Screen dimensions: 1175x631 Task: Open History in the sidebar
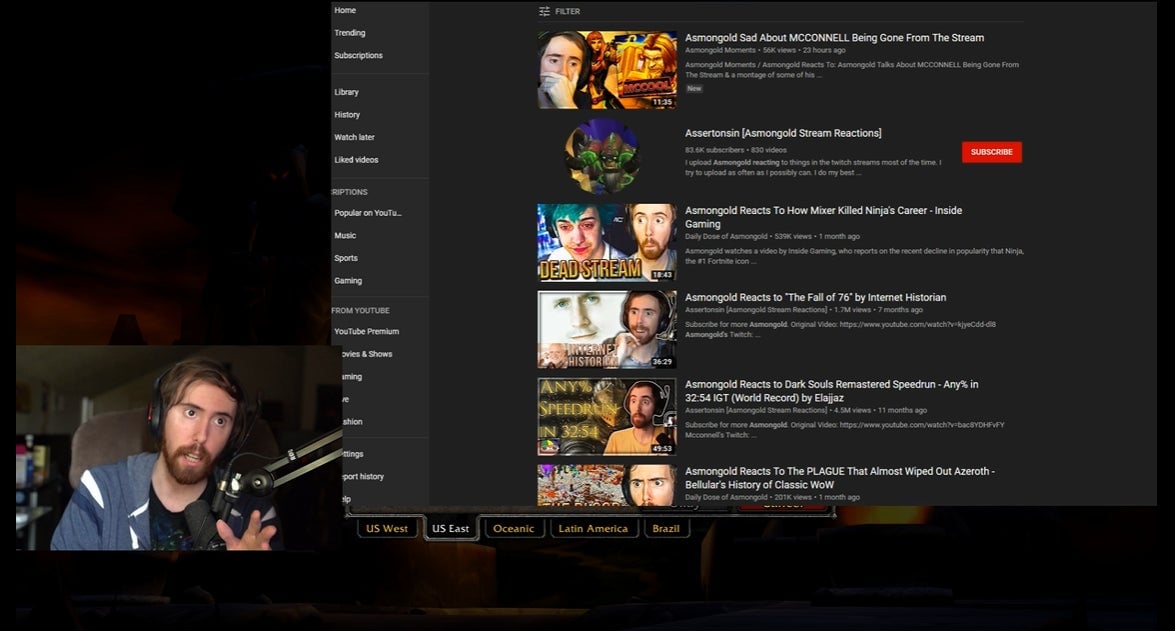tap(347, 115)
